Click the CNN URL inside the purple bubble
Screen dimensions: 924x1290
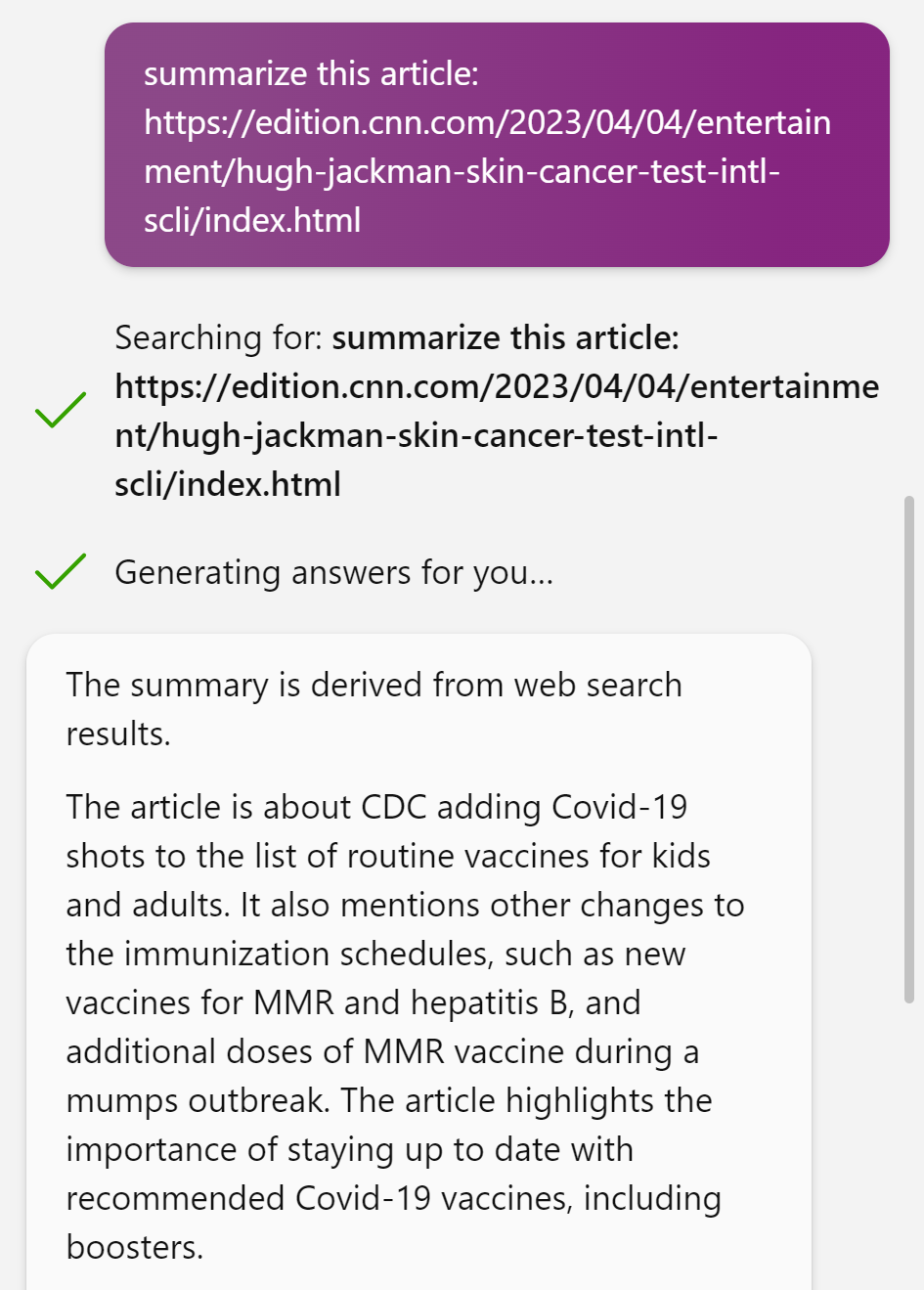(x=487, y=171)
